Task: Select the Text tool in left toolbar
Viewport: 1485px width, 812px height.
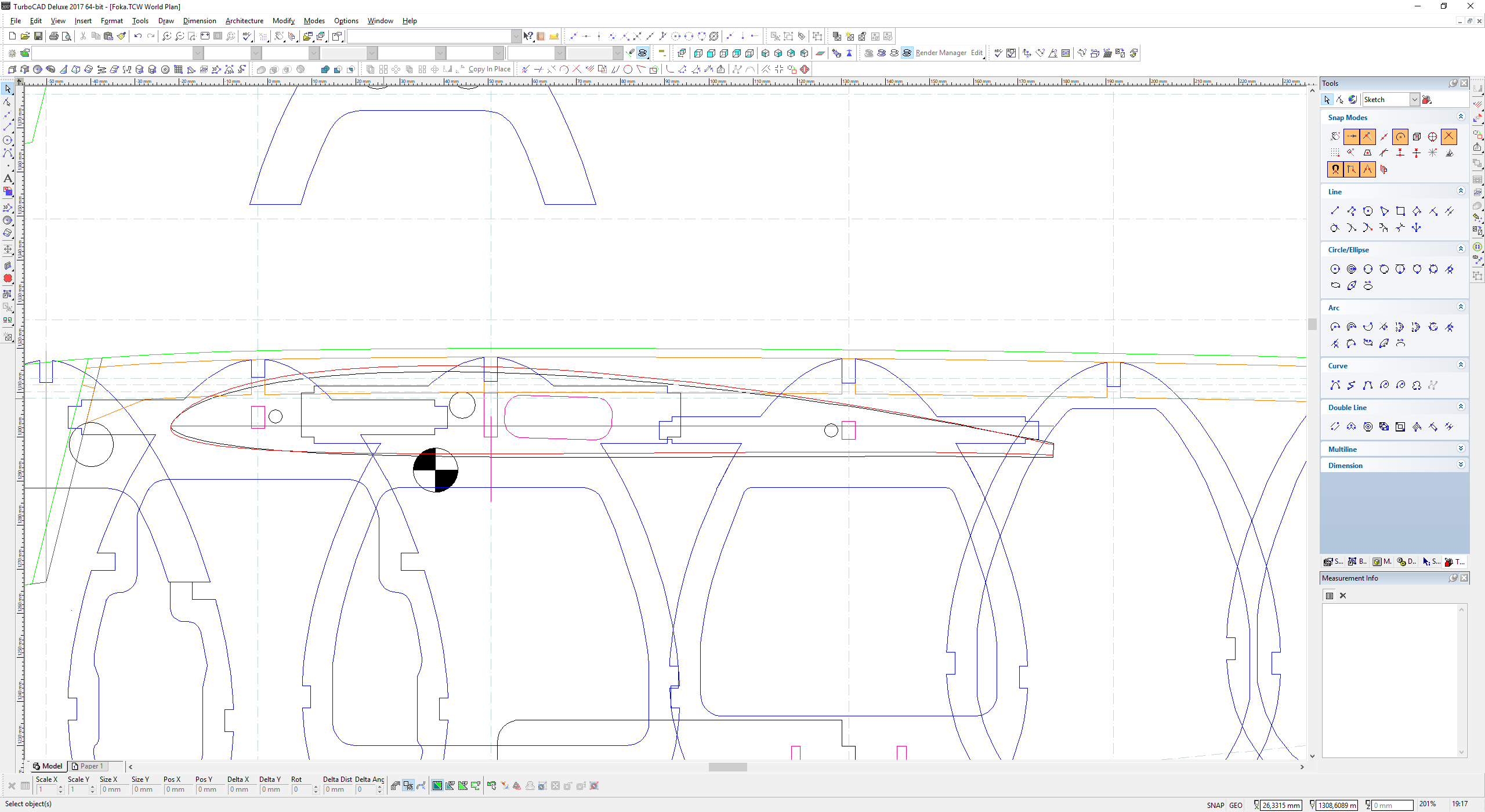Action: pyautogui.click(x=8, y=179)
